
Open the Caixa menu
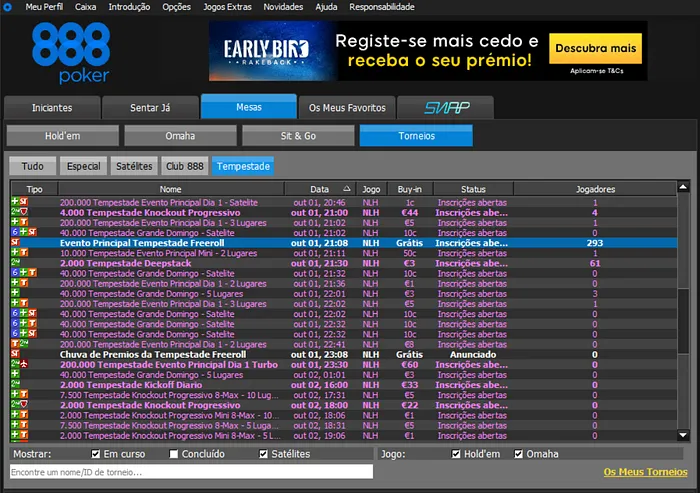85,7
